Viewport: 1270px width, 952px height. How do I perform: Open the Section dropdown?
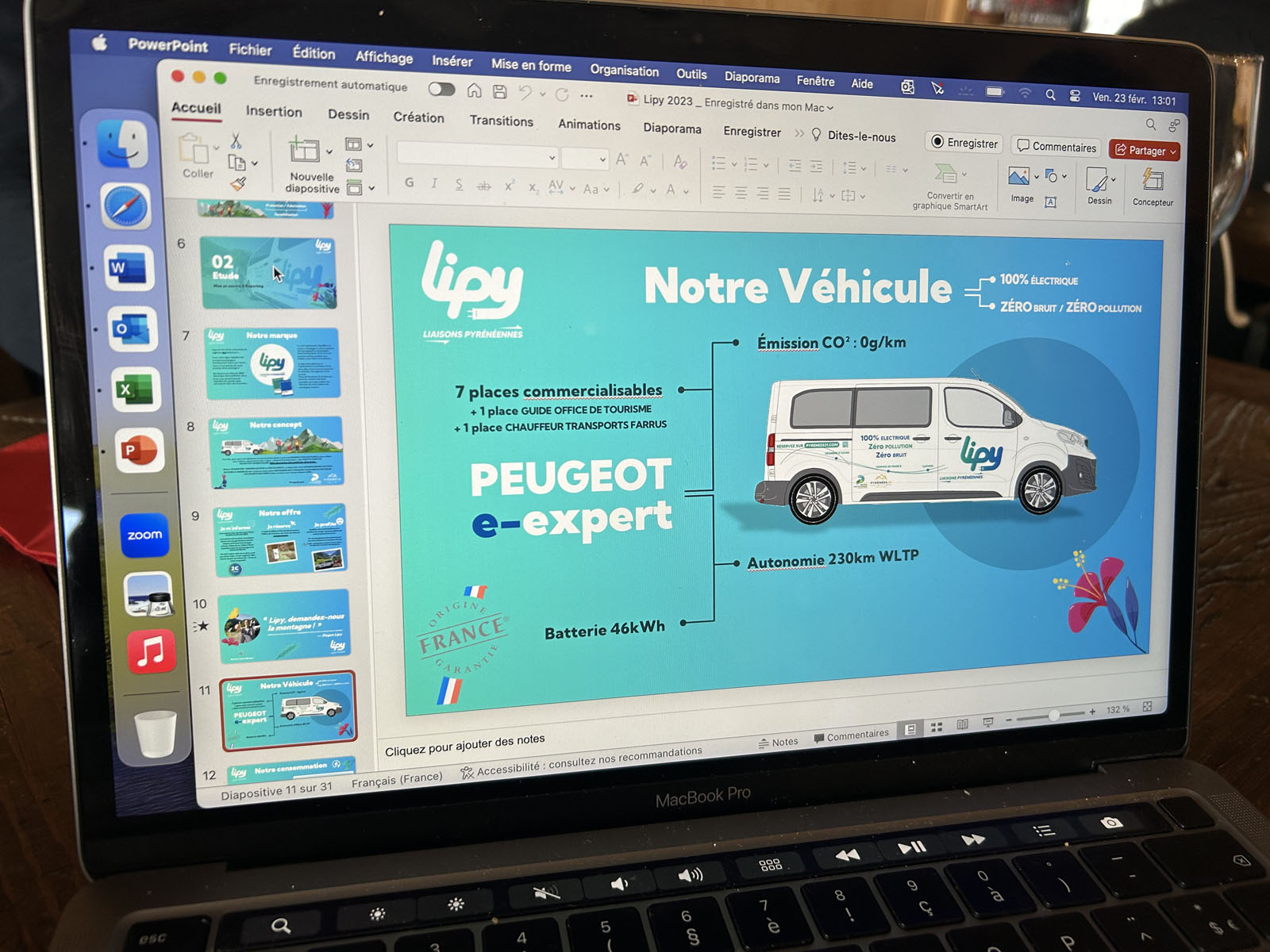click(x=360, y=189)
